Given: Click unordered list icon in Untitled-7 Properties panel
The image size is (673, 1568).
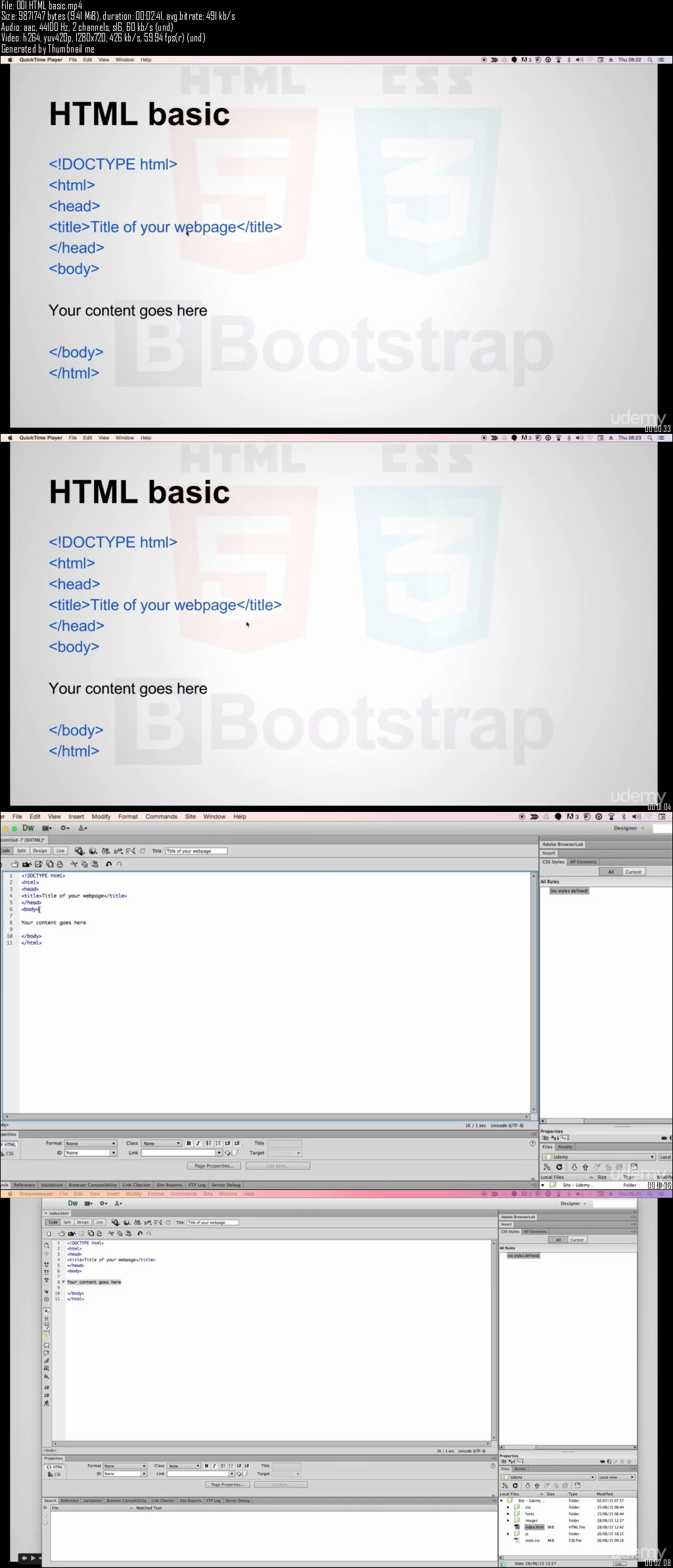Looking at the screenshot, I should [209, 1143].
